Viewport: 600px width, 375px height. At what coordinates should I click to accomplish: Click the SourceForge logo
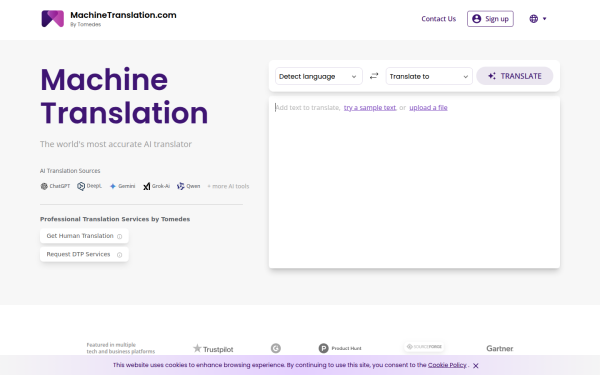pyautogui.click(x=424, y=347)
